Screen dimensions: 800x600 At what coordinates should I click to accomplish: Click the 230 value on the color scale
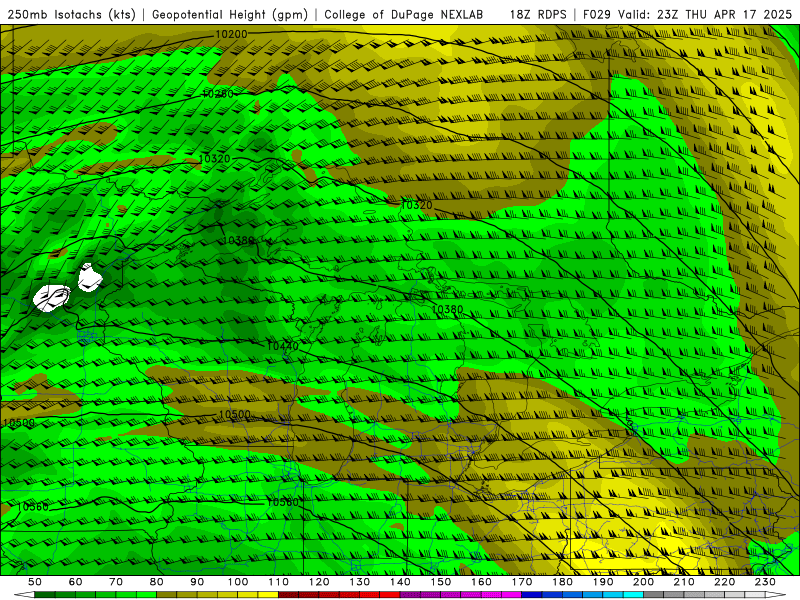pos(765,582)
